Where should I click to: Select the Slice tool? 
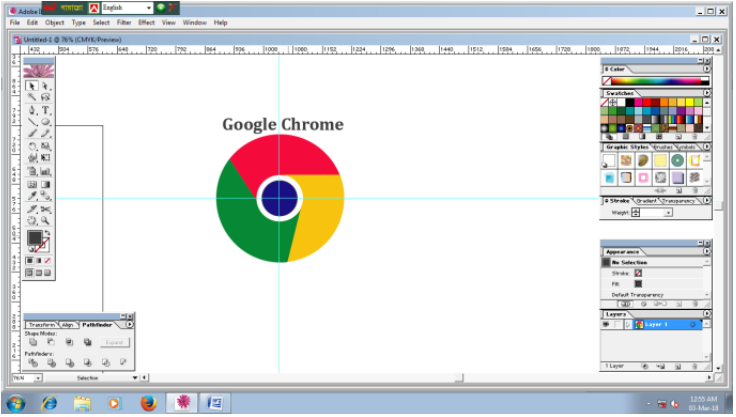pos(31,209)
